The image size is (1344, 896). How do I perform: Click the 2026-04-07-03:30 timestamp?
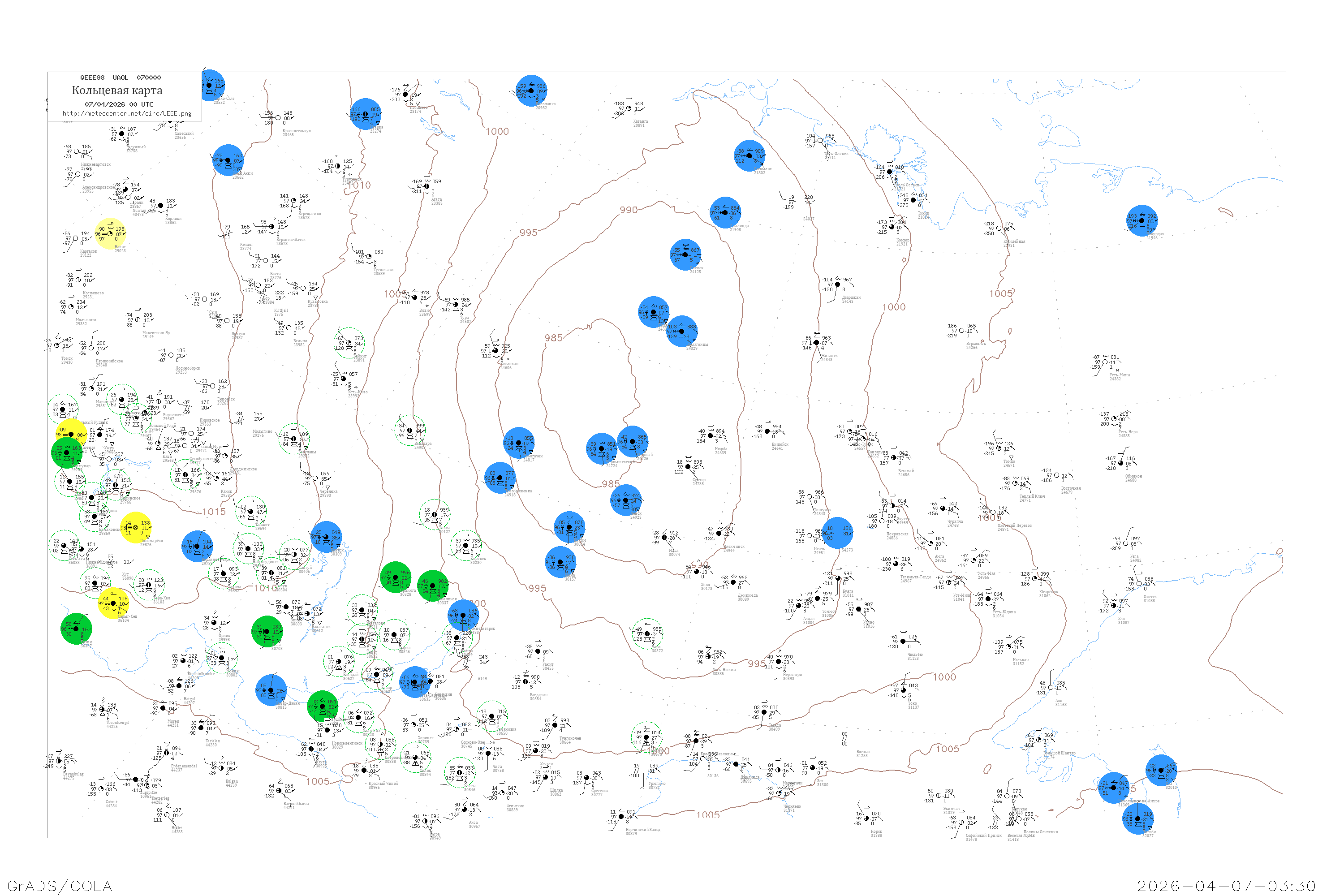click(1226, 885)
